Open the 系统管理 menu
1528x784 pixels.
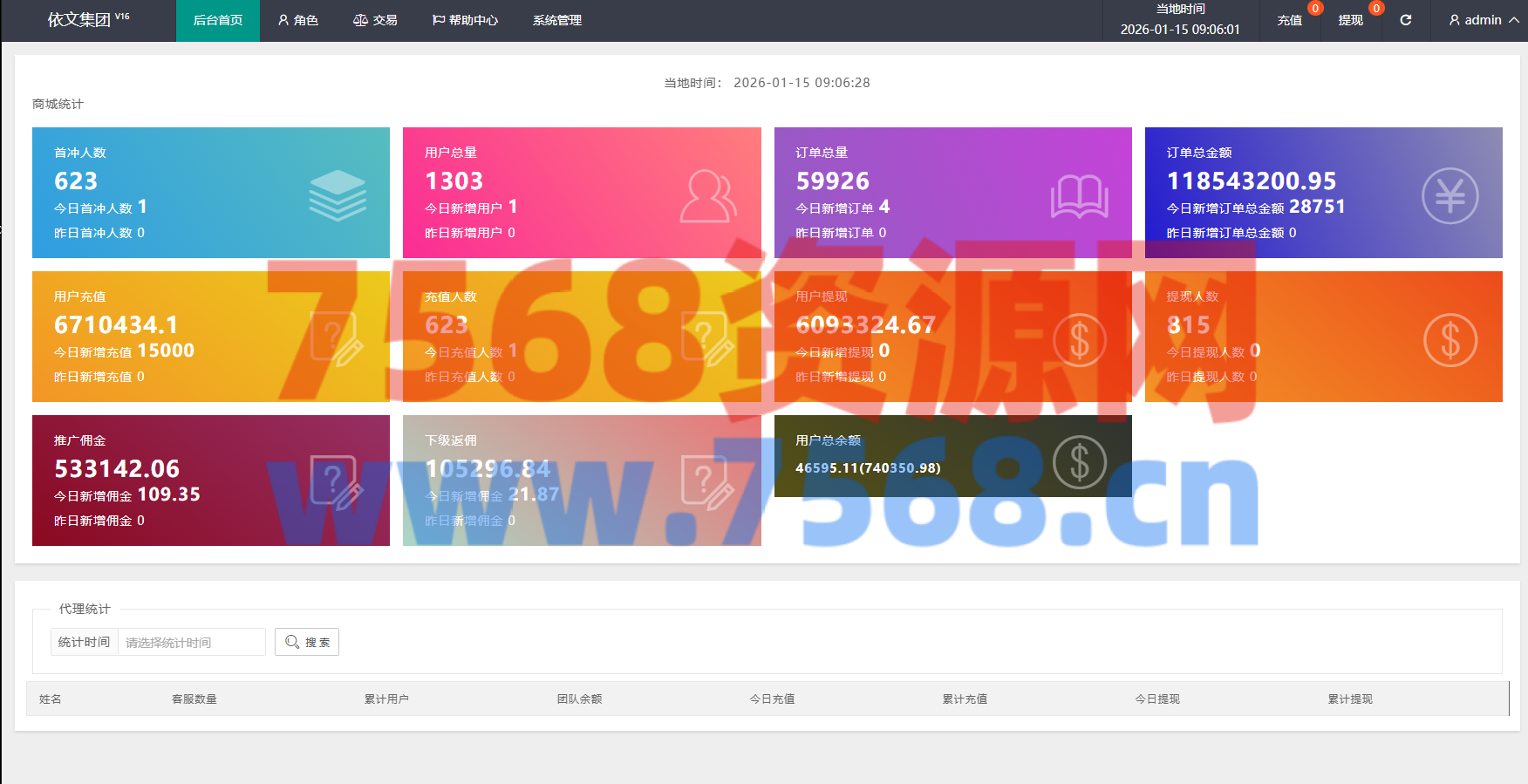(556, 20)
